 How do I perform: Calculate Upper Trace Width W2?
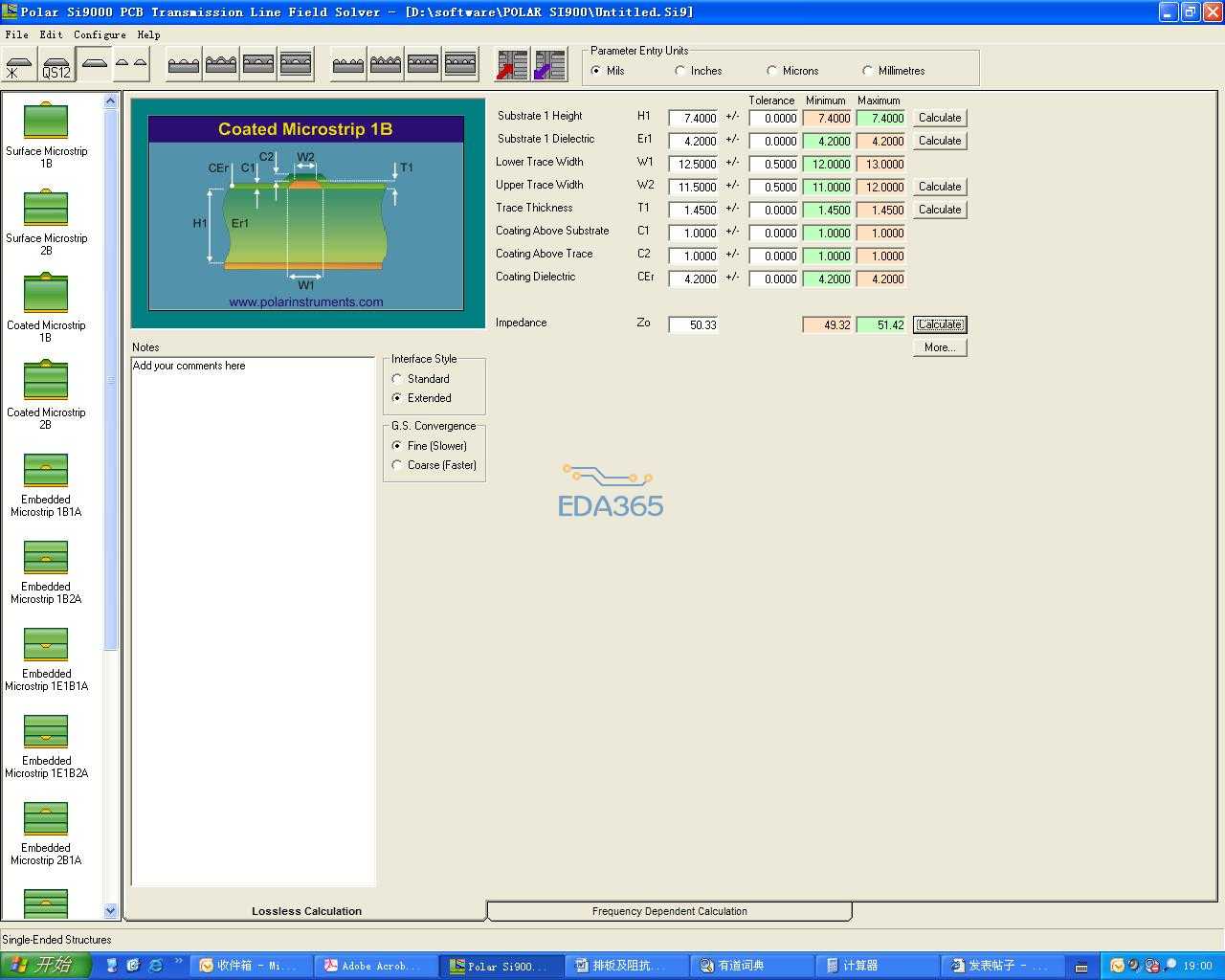pos(940,187)
